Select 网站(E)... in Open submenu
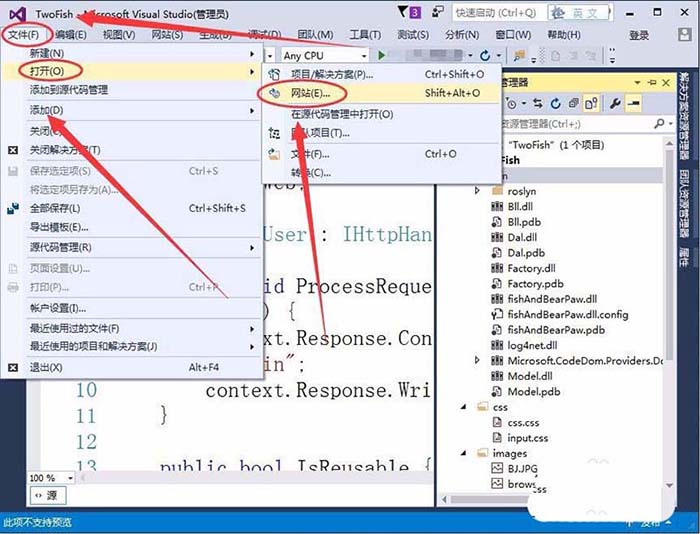 coord(381,93)
